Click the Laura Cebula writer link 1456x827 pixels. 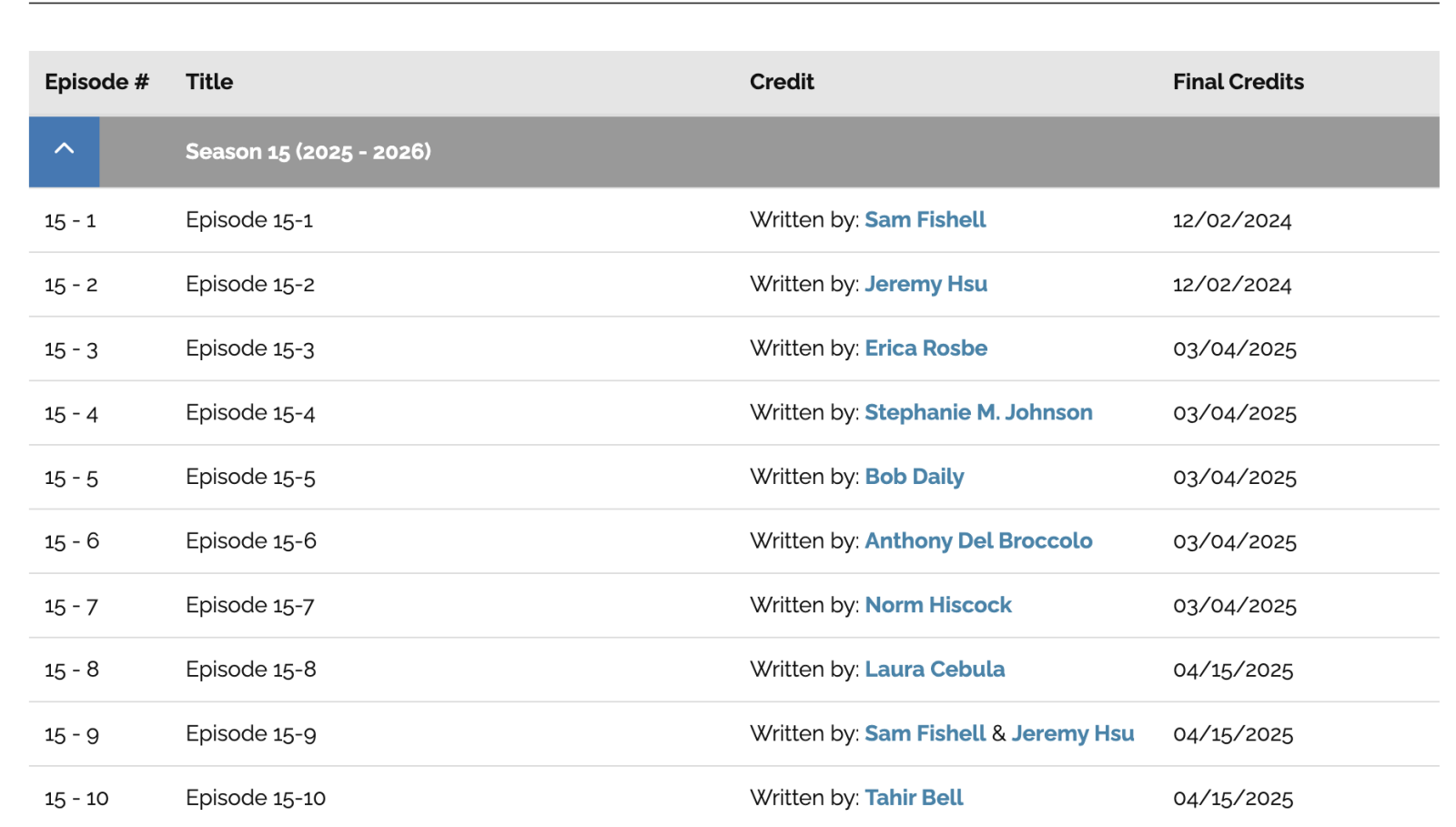click(935, 670)
